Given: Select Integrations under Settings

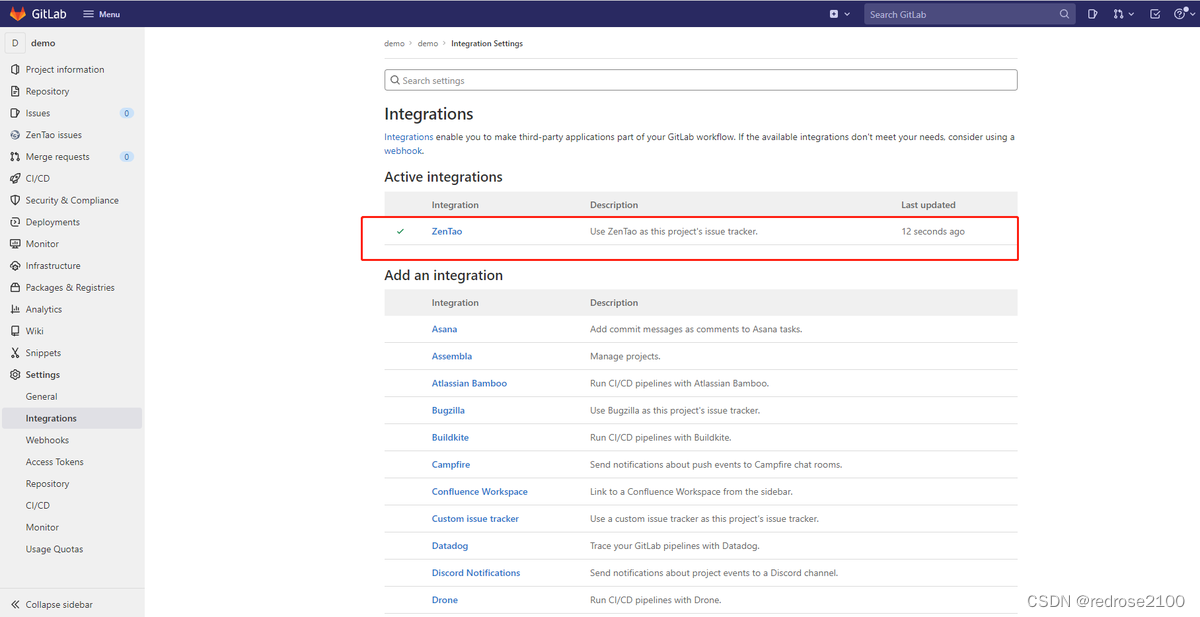Looking at the screenshot, I should click(x=51, y=418).
